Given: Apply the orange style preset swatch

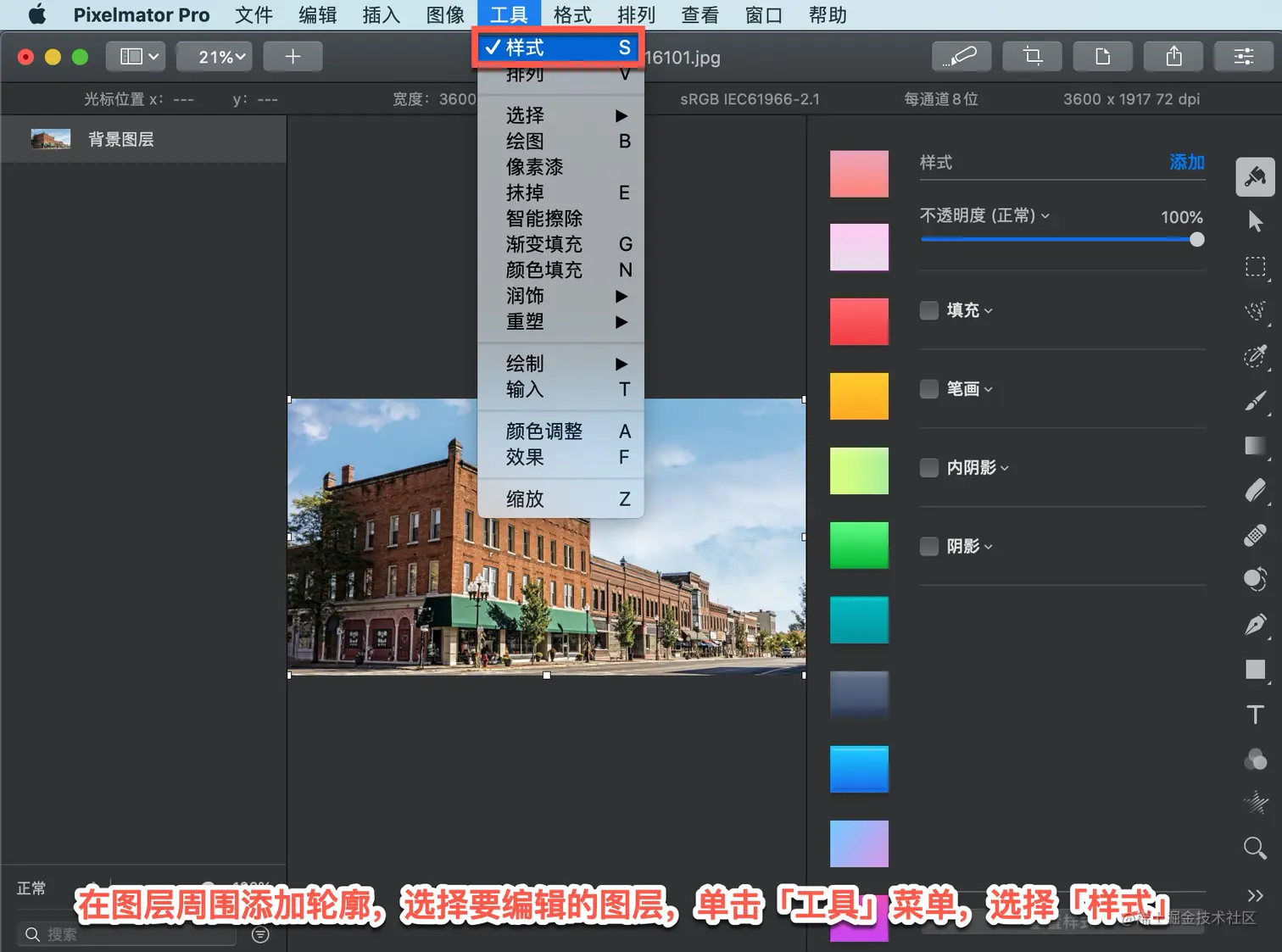Looking at the screenshot, I should pyautogui.click(x=859, y=396).
